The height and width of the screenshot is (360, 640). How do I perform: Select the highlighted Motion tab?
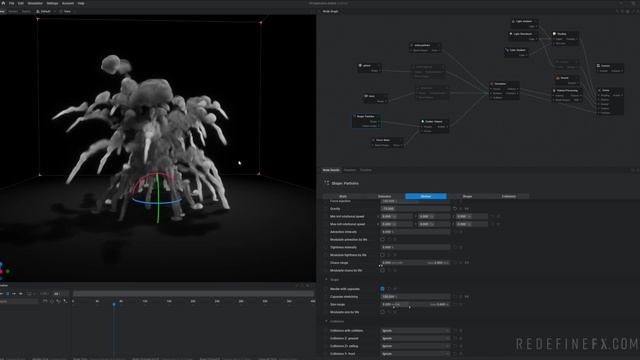click(426, 196)
